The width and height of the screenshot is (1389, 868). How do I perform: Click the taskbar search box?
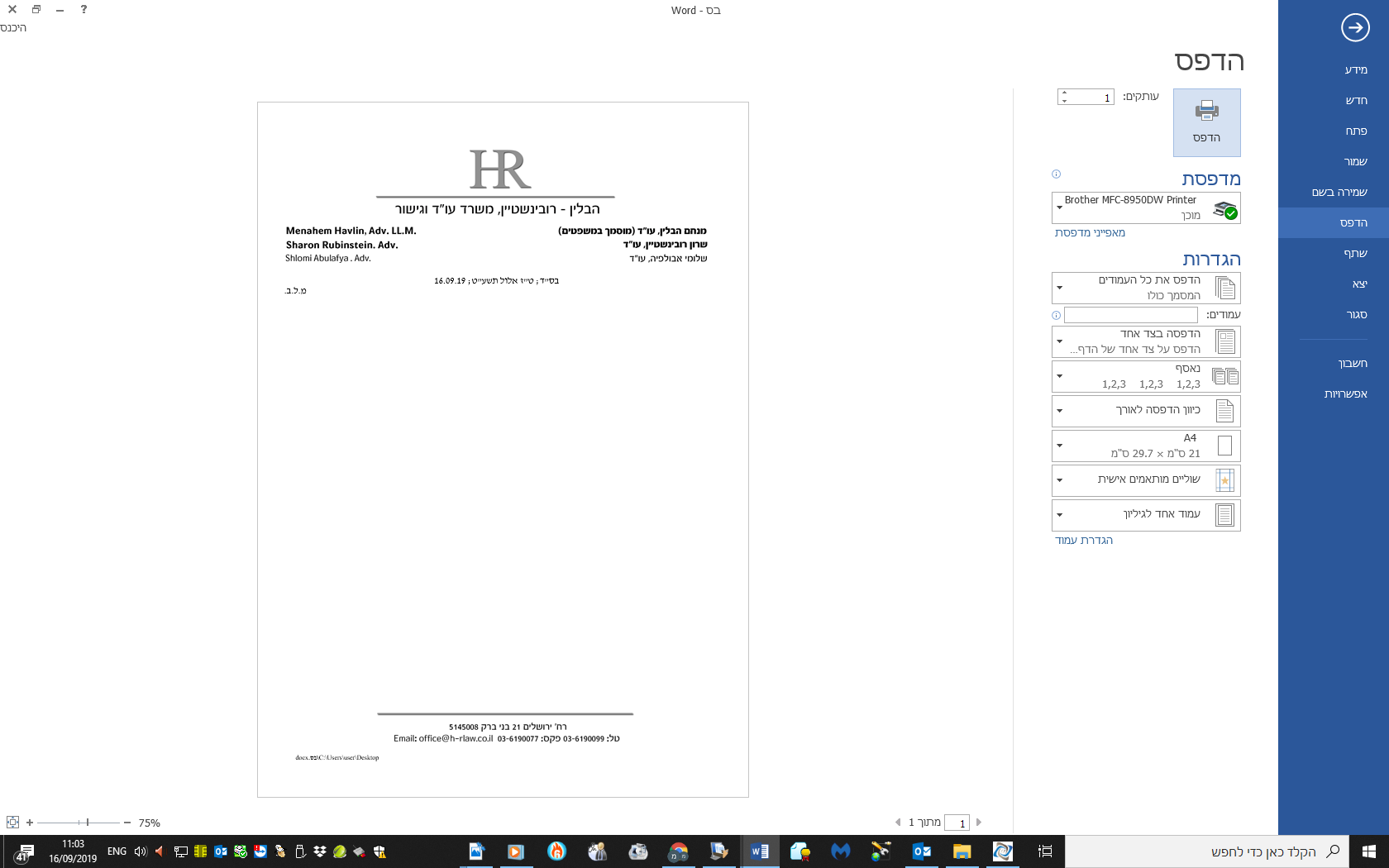point(1207,851)
